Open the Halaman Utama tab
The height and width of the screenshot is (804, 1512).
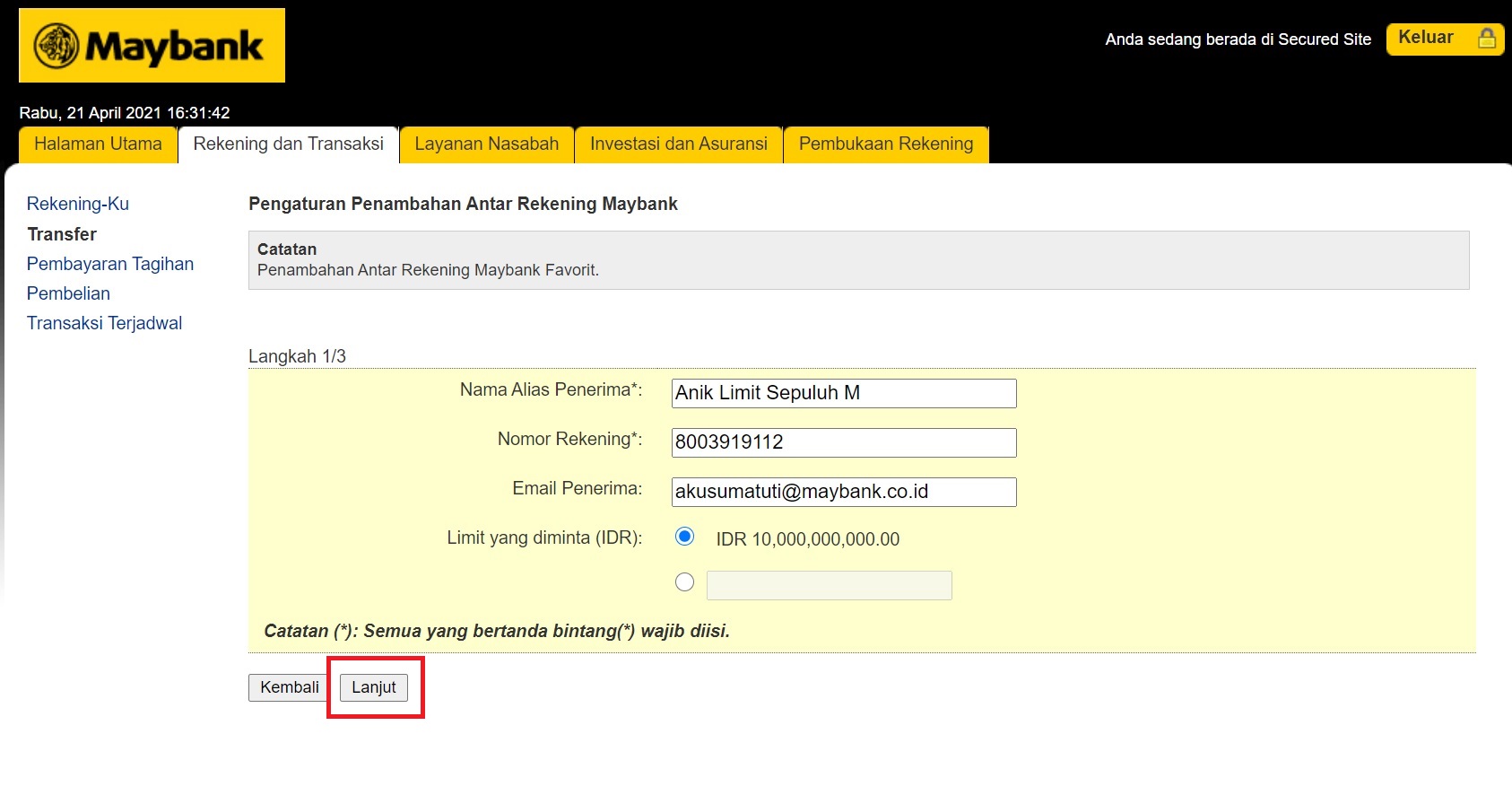[98, 144]
